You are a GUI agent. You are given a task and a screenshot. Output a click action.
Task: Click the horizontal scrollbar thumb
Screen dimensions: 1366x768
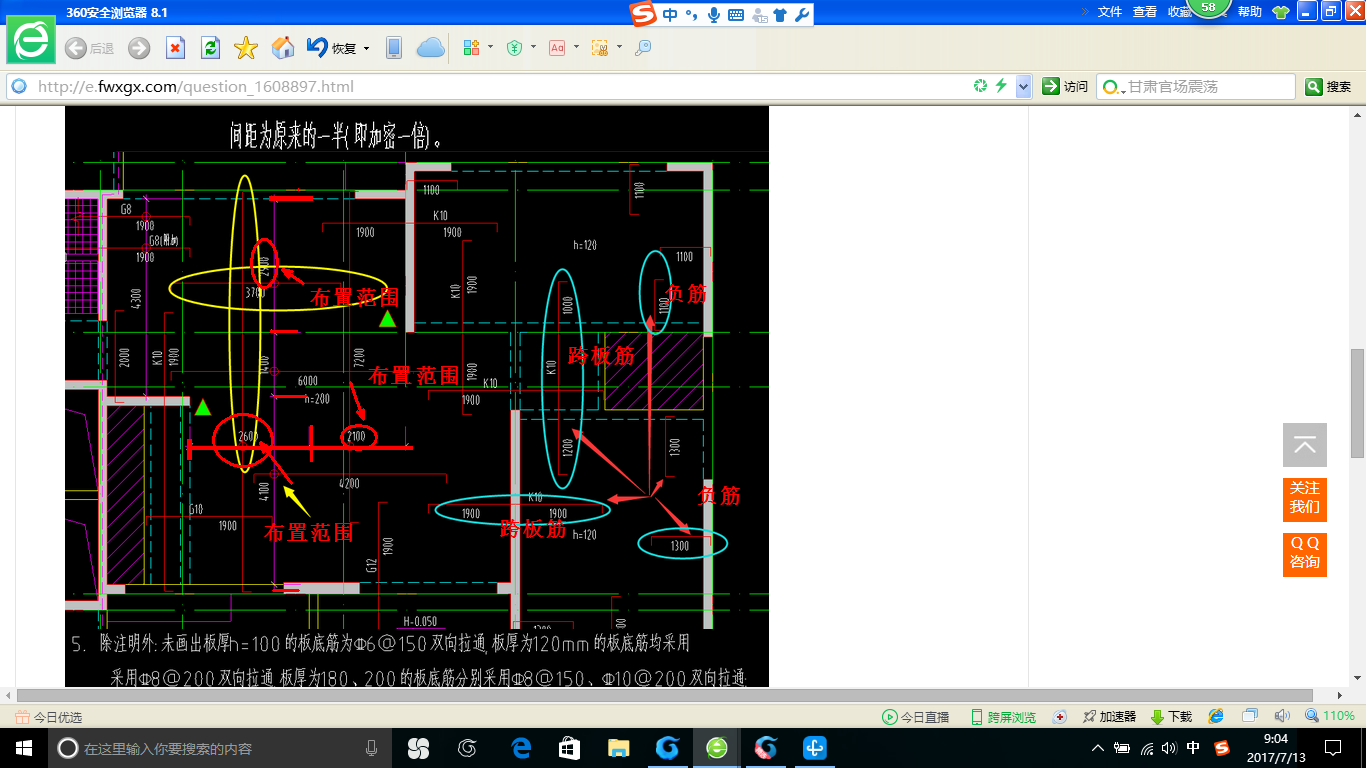[665, 695]
